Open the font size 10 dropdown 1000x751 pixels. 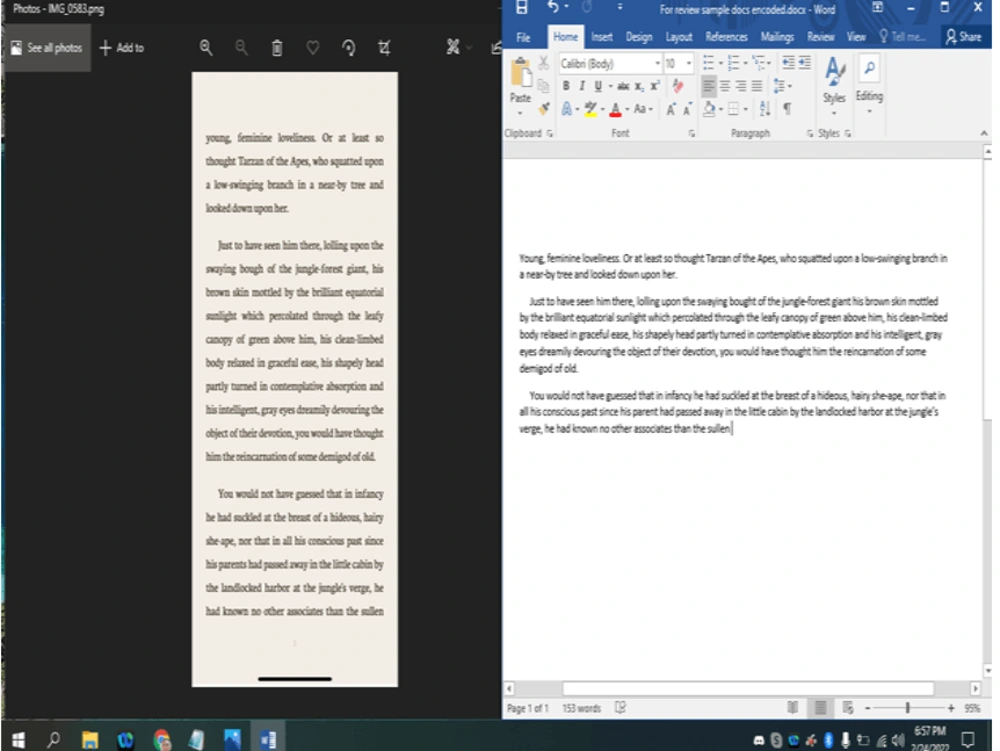coord(689,64)
